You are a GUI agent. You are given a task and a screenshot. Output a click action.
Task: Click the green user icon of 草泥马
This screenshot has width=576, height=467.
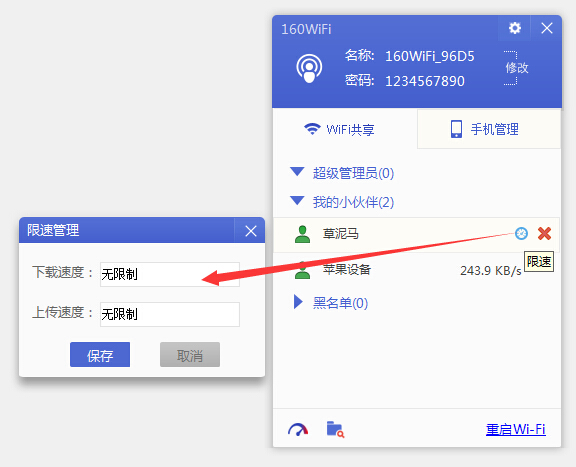tap(303, 234)
